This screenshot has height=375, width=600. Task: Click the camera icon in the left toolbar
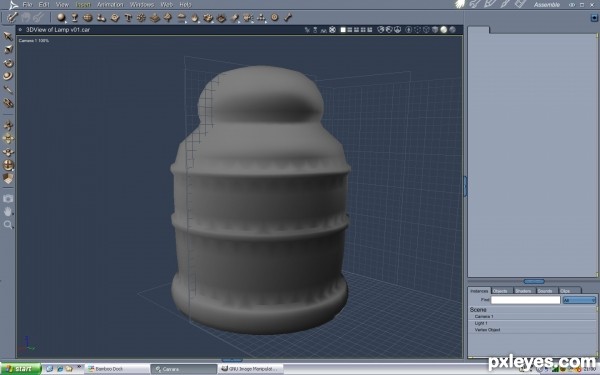pyautogui.click(x=8, y=198)
